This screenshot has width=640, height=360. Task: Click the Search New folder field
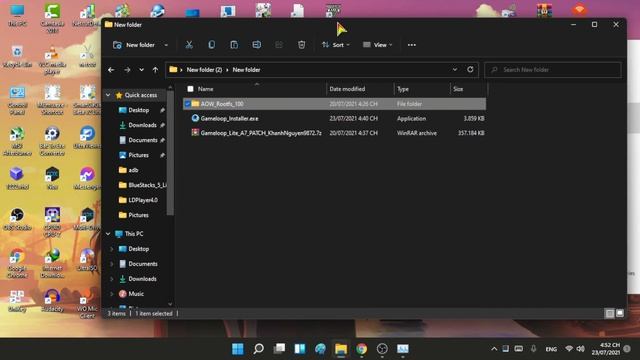(x=553, y=70)
